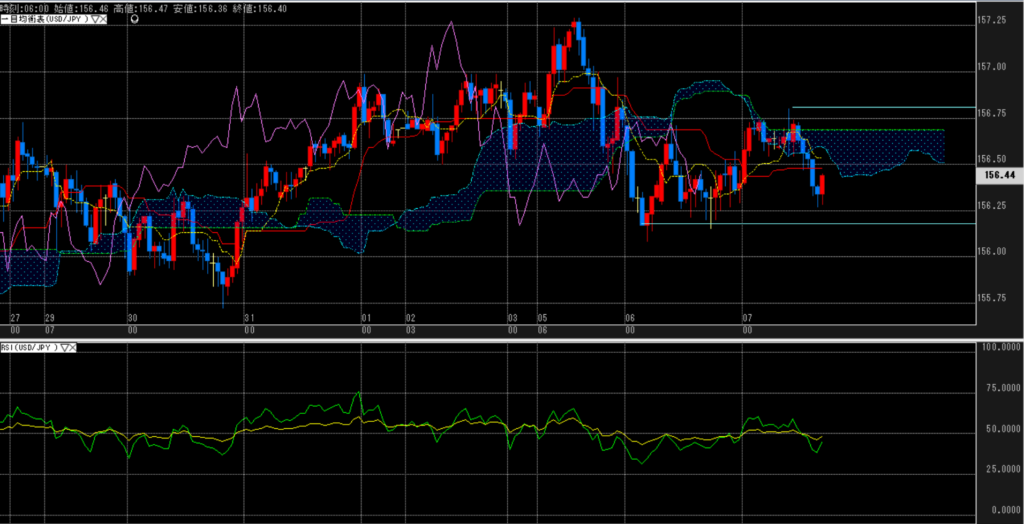Select the date marker 30 on time axis
This screenshot has width=1024, height=524.
click(132, 316)
